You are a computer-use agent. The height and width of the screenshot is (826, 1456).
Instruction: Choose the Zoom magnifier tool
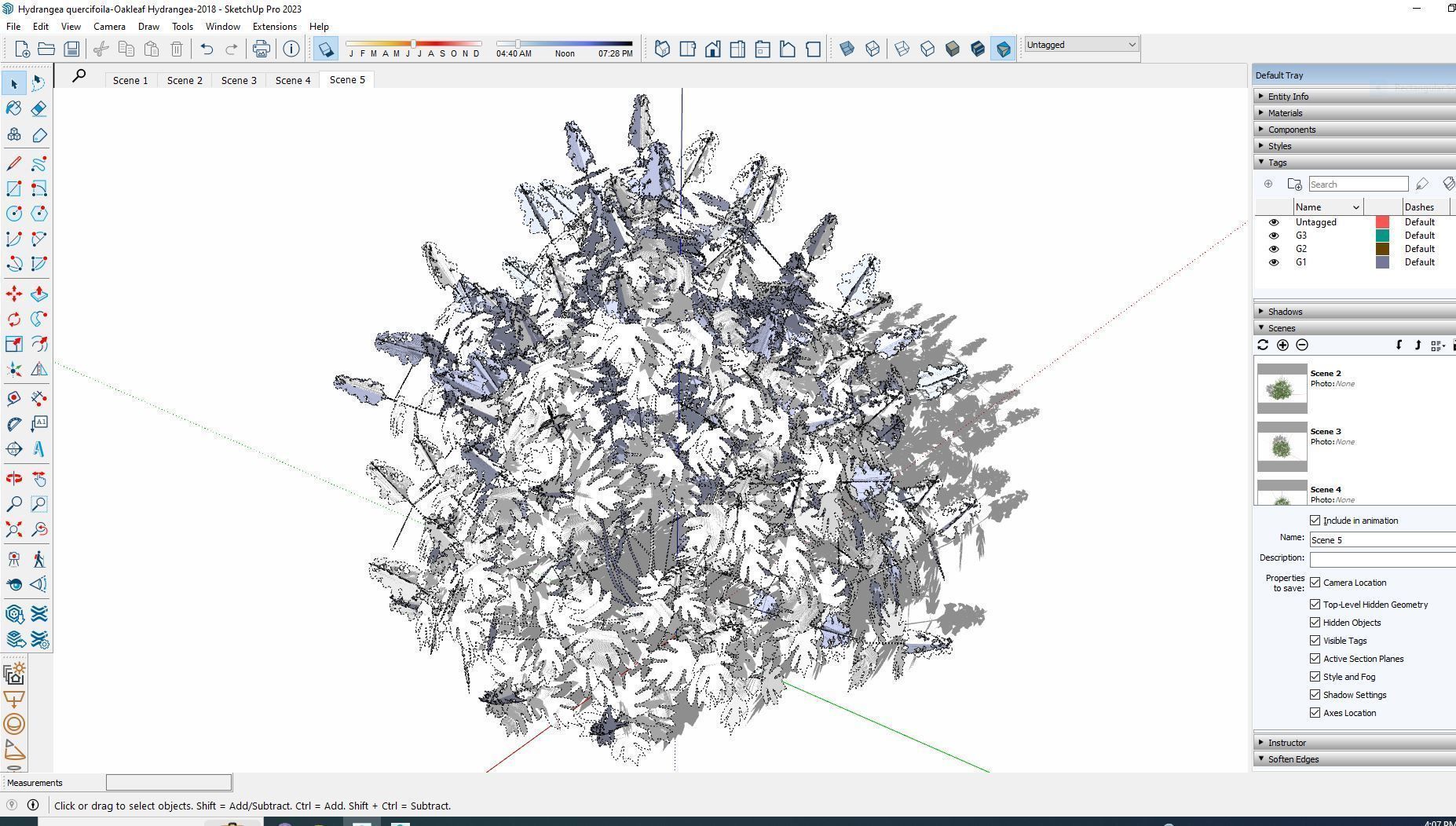coord(14,504)
